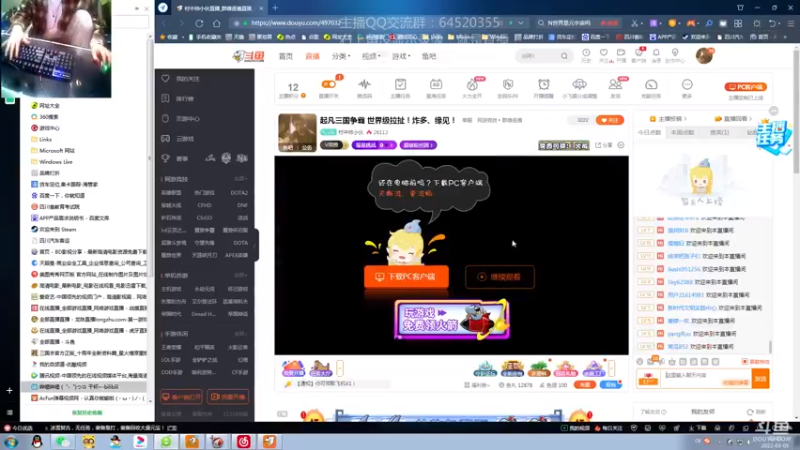
Task: Expand the 手游休闲 section '全部' link
Action: click(x=240, y=334)
